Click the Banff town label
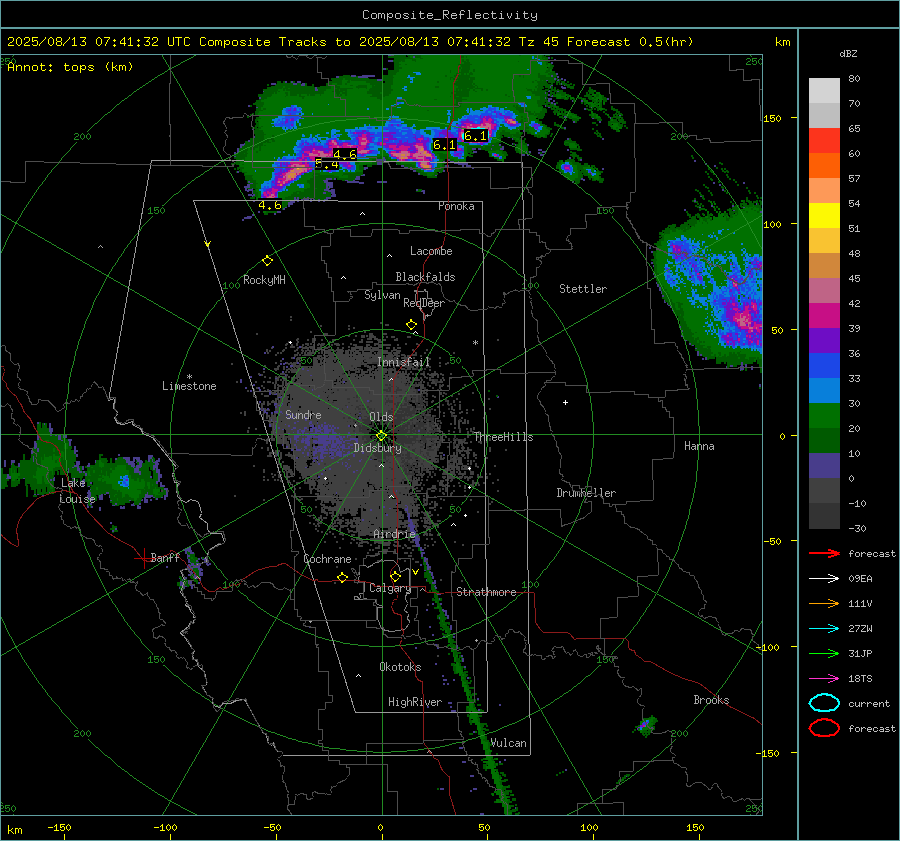The height and width of the screenshot is (841, 900). pos(165,557)
